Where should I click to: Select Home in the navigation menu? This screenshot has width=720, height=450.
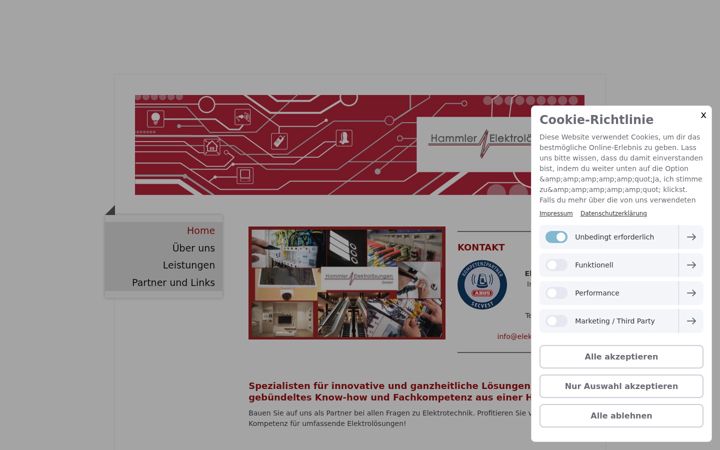[201, 231]
